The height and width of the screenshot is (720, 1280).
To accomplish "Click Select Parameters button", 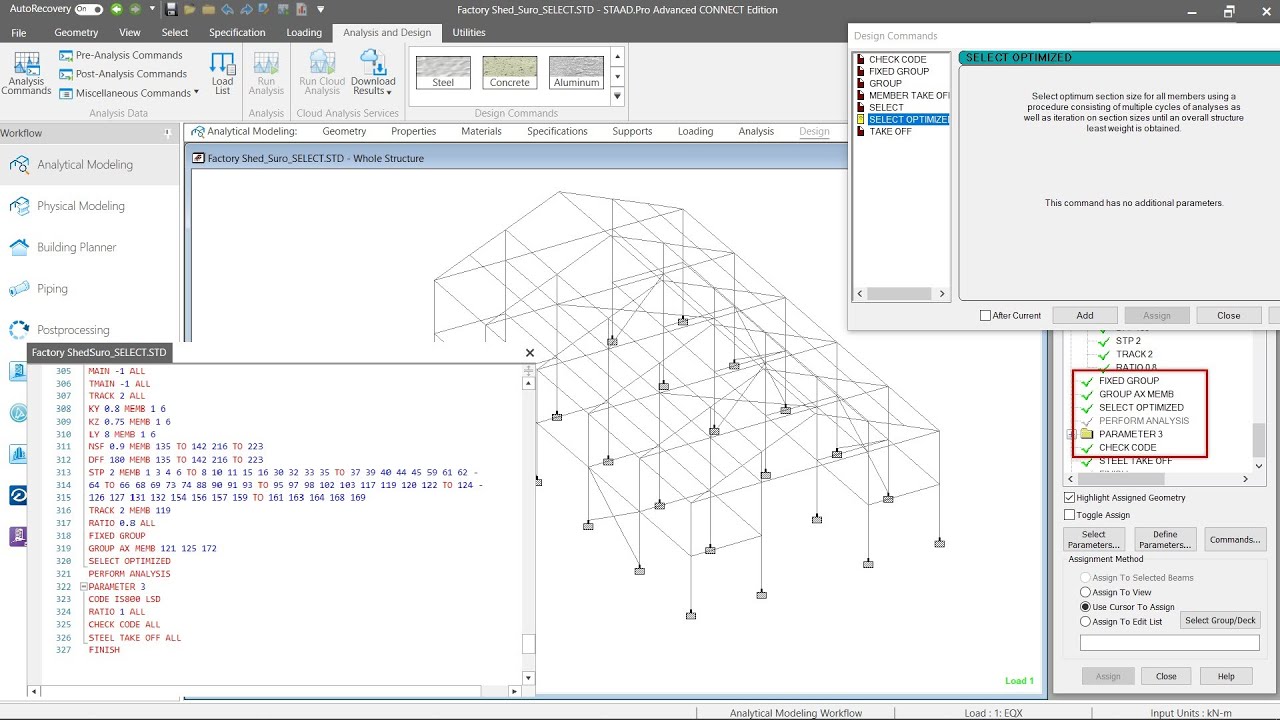I will (1094, 540).
